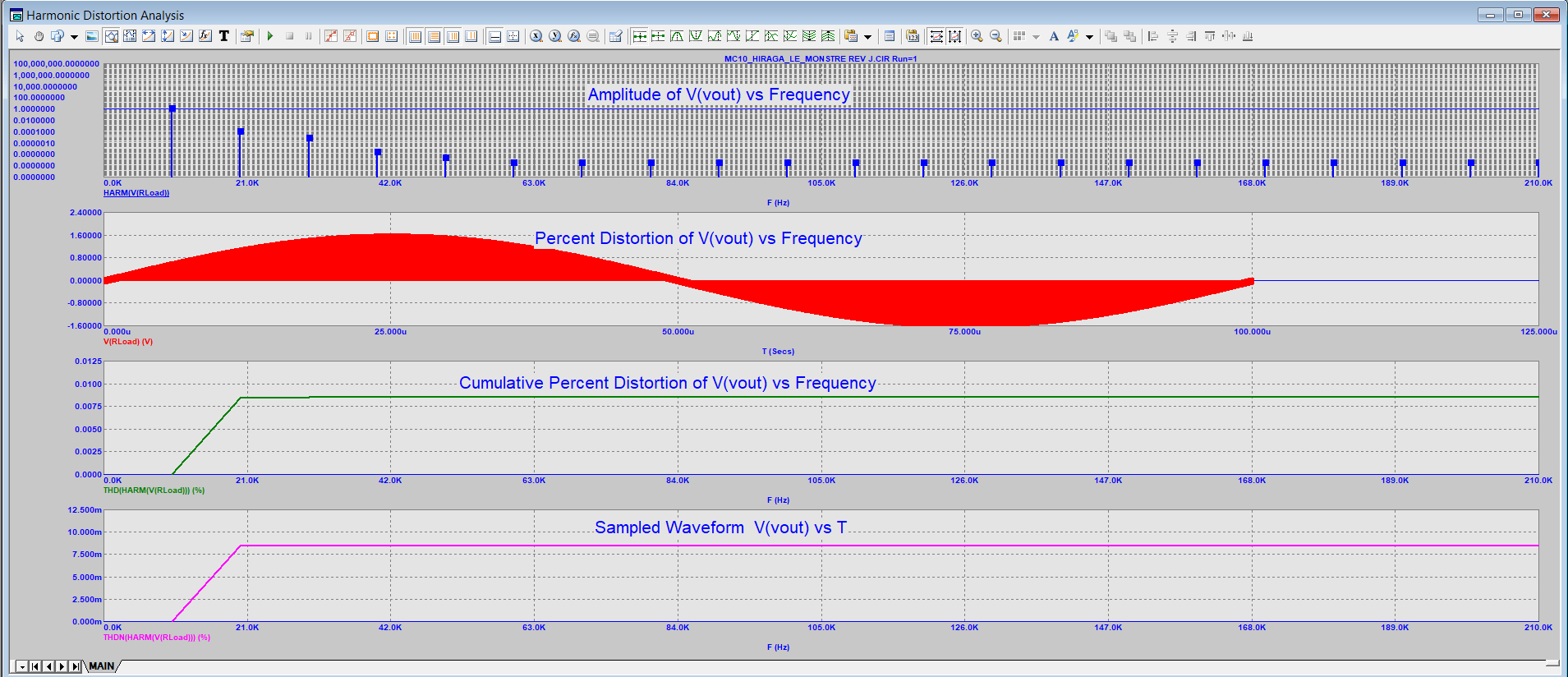The width and height of the screenshot is (1568, 677).
Task: Click the send to back icon
Action: point(1129,36)
